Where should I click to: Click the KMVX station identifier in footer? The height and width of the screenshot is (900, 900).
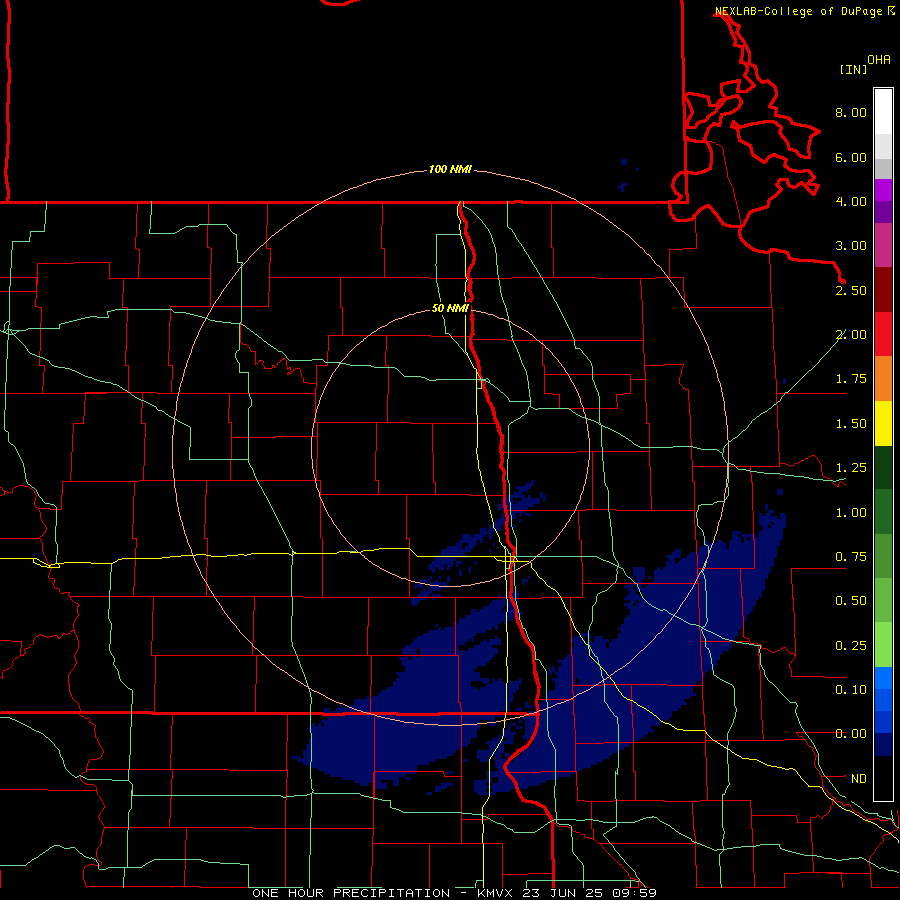coord(496,893)
